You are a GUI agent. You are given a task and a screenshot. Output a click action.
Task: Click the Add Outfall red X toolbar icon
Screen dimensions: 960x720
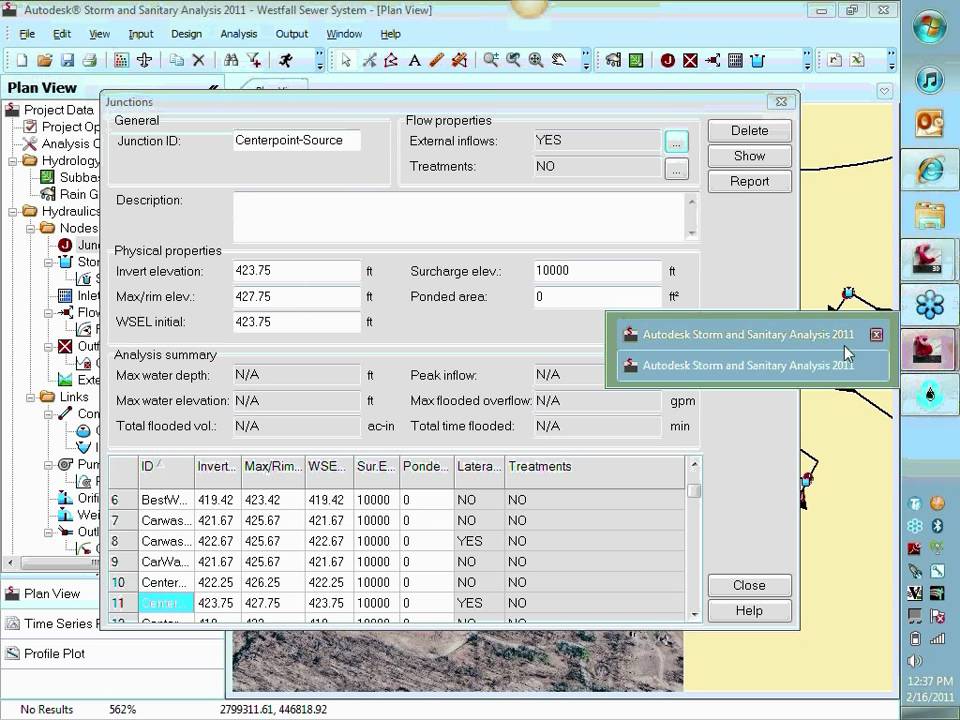[691, 60]
